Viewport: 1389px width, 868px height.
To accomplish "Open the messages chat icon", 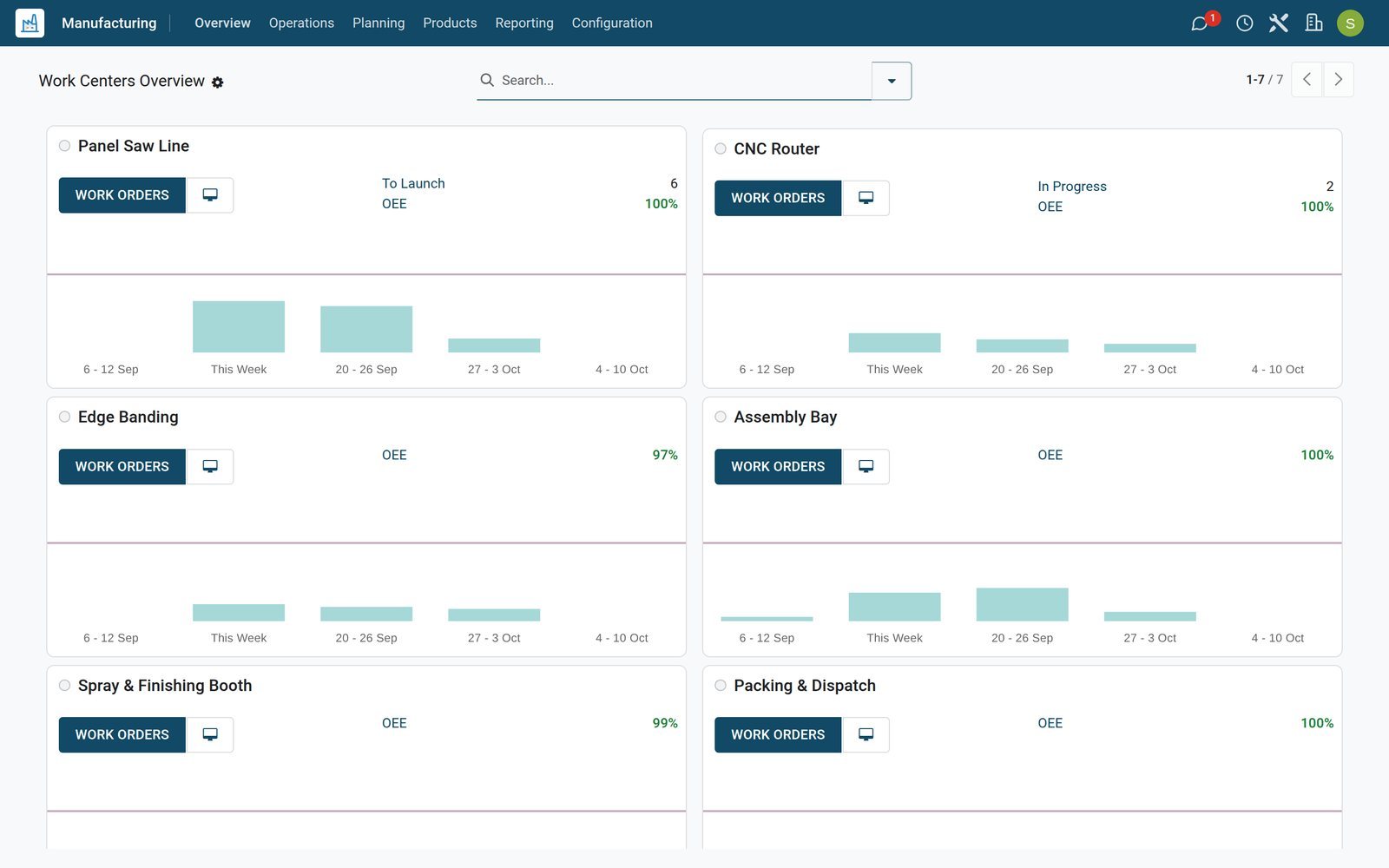I will [1200, 23].
